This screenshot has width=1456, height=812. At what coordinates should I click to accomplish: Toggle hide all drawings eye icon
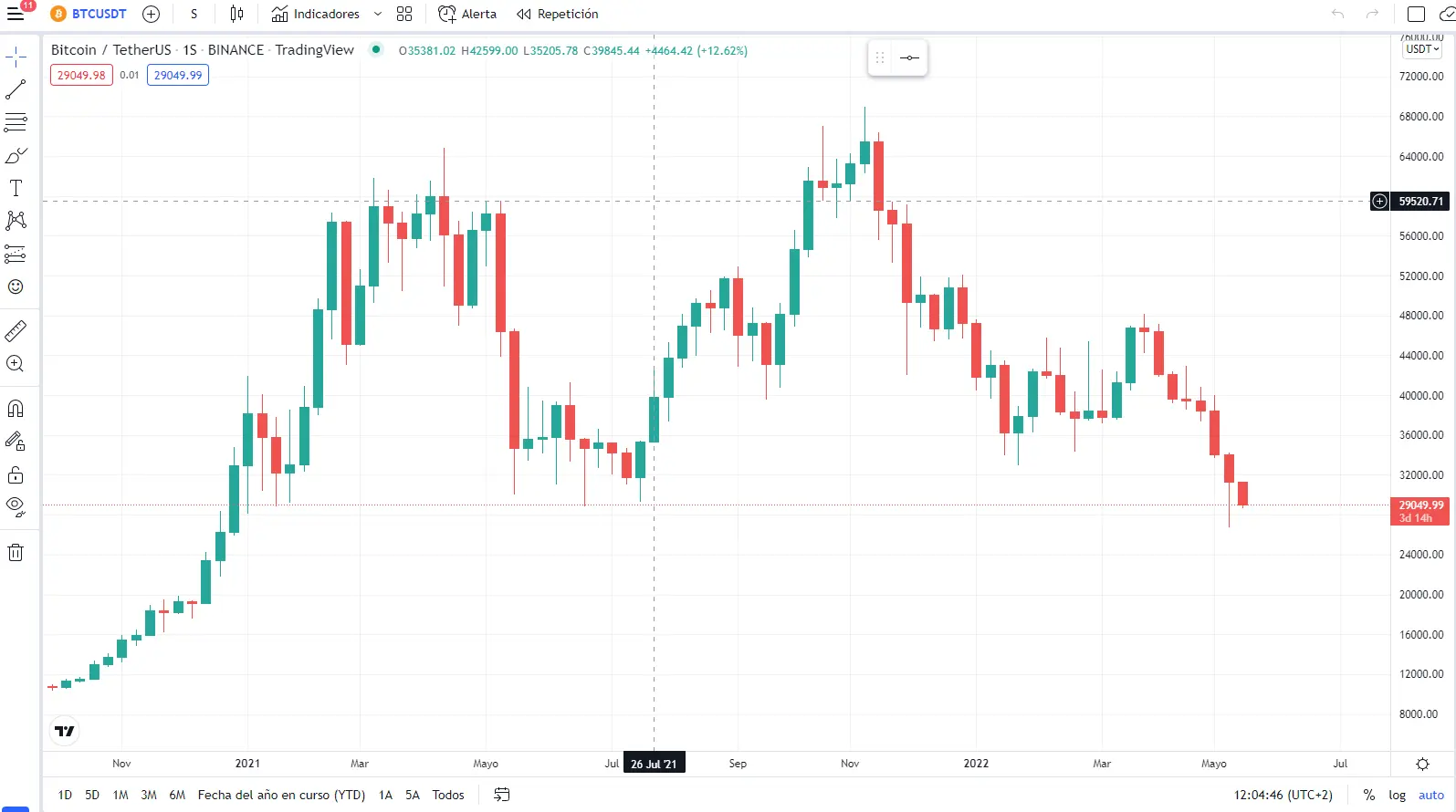(x=16, y=506)
